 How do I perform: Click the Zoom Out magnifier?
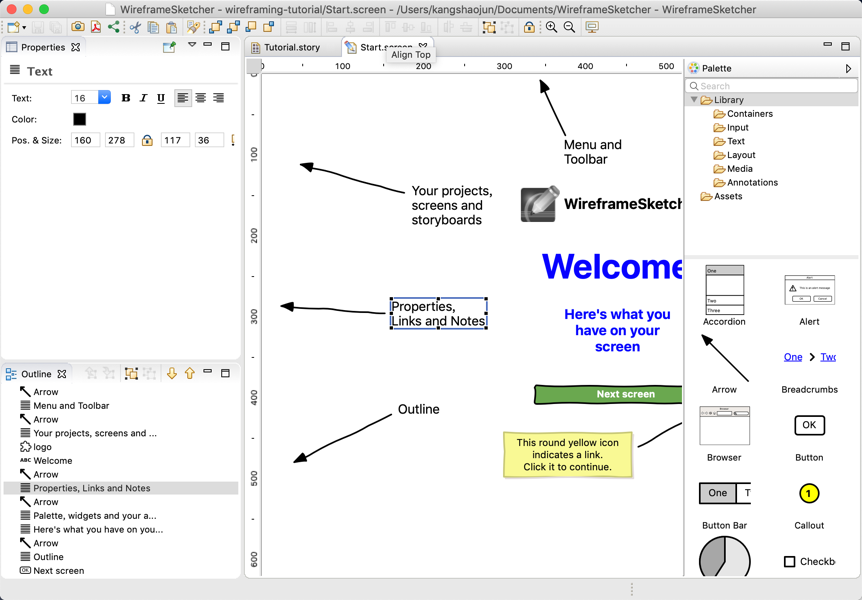coord(570,27)
